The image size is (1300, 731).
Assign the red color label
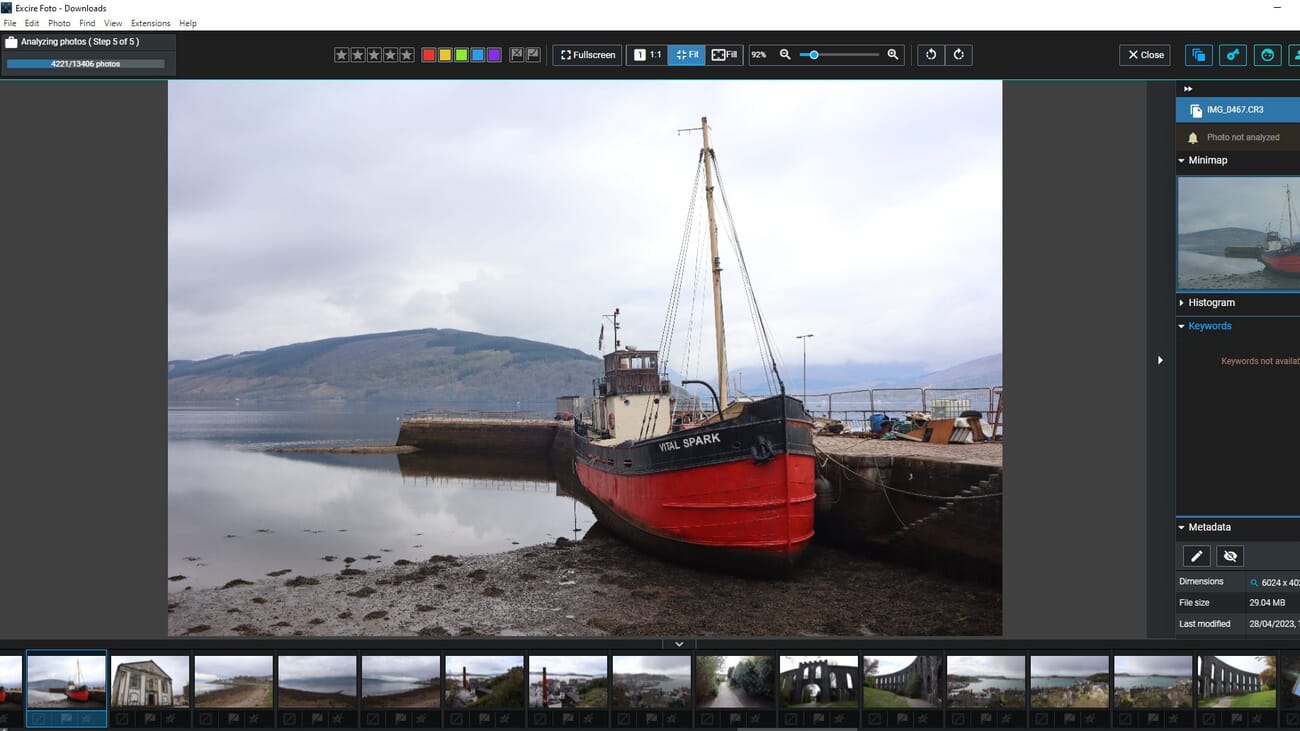428,55
